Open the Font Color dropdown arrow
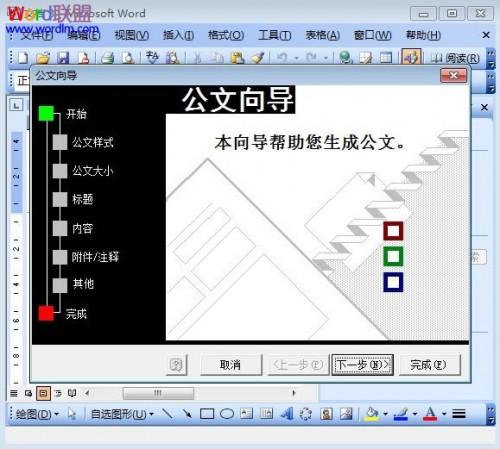500x449 pixels. 444,414
